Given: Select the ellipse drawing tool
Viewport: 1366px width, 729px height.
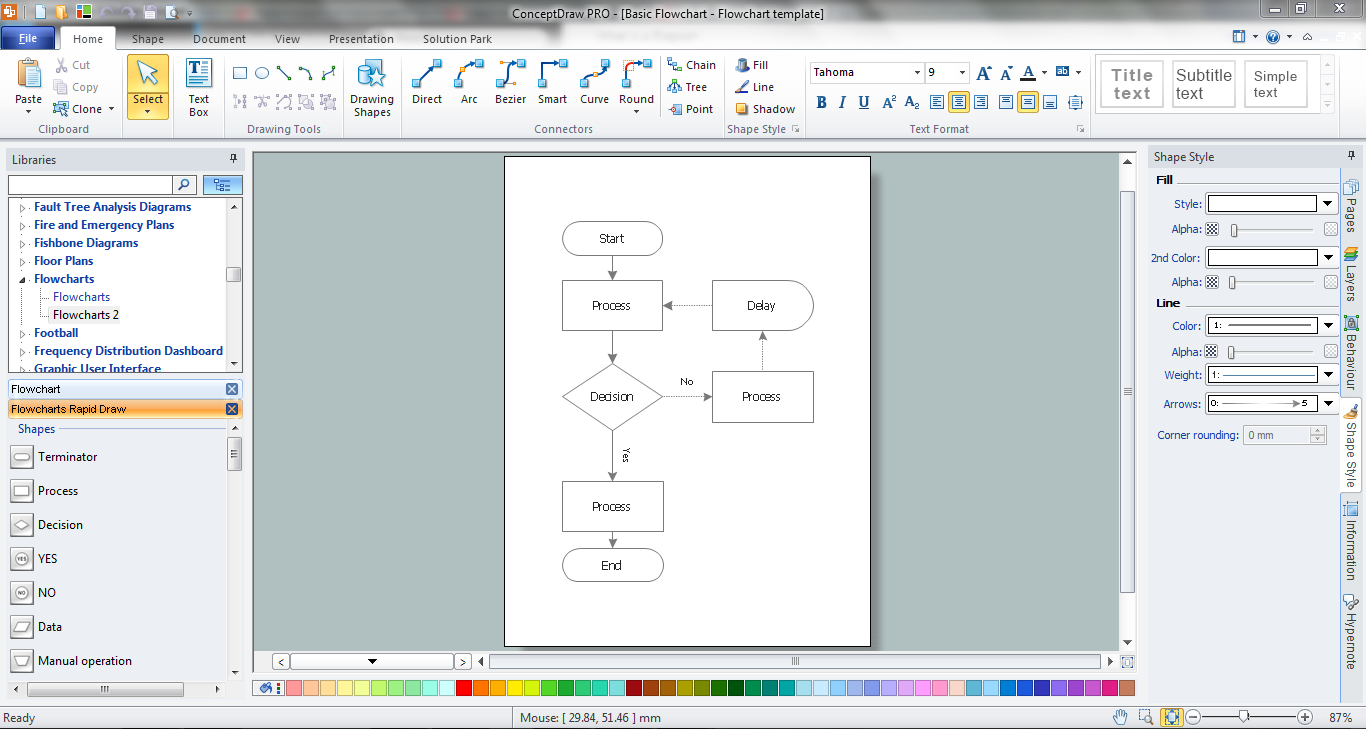Looking at the screenshot, I should click(x=262, y=73).
